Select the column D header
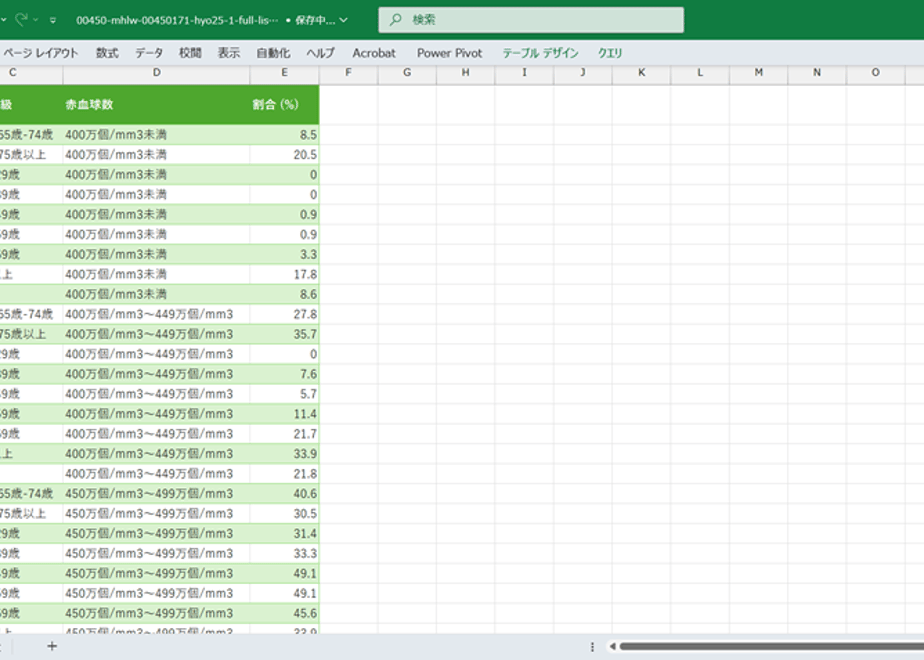The width and height of the screenshot is (924, 660). click(x=156, y=72)
